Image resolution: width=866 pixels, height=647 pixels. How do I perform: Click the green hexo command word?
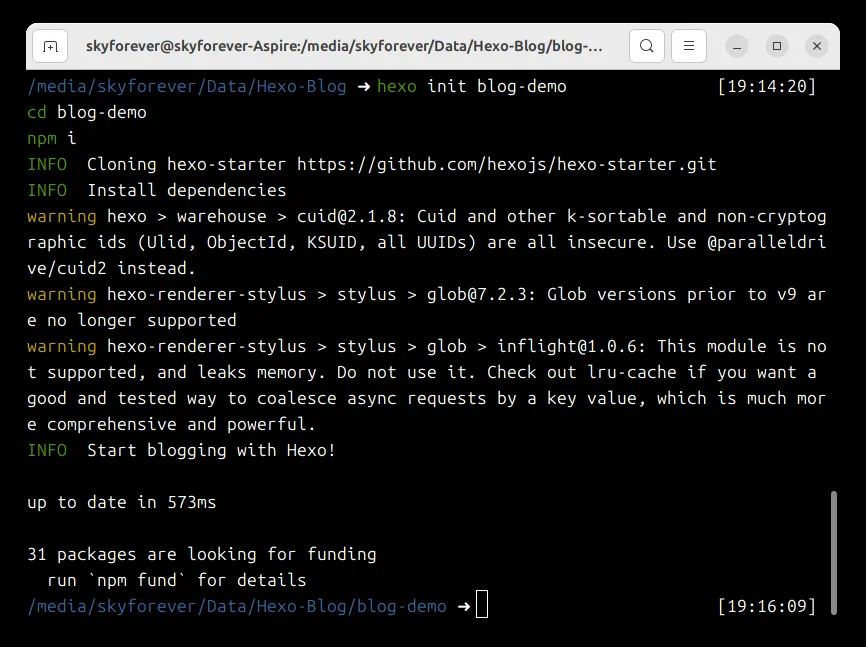click(397, 86)
